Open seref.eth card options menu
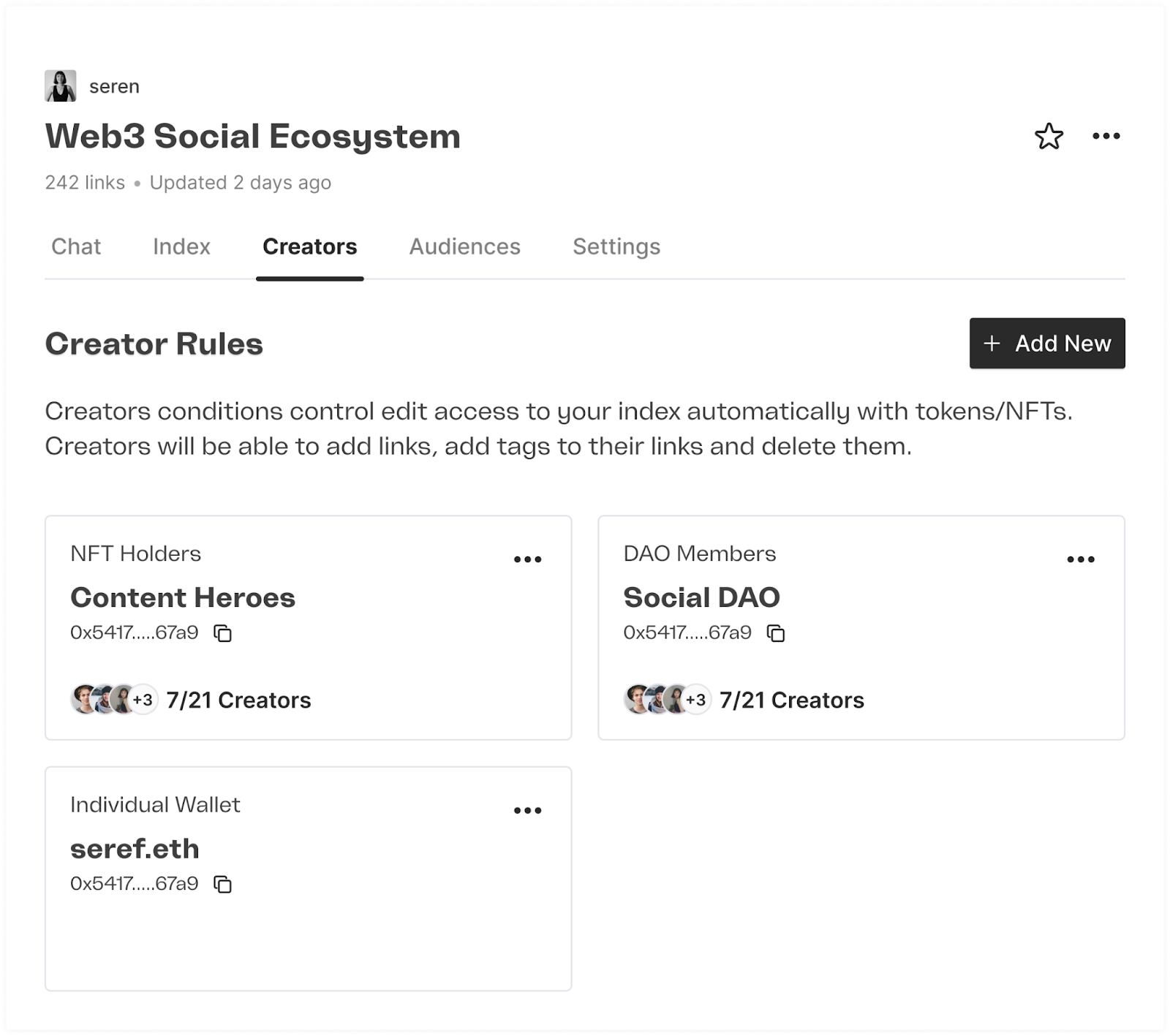Image resolution: width=1170 pixels, height=1036 pixels. tap(527, 811)
